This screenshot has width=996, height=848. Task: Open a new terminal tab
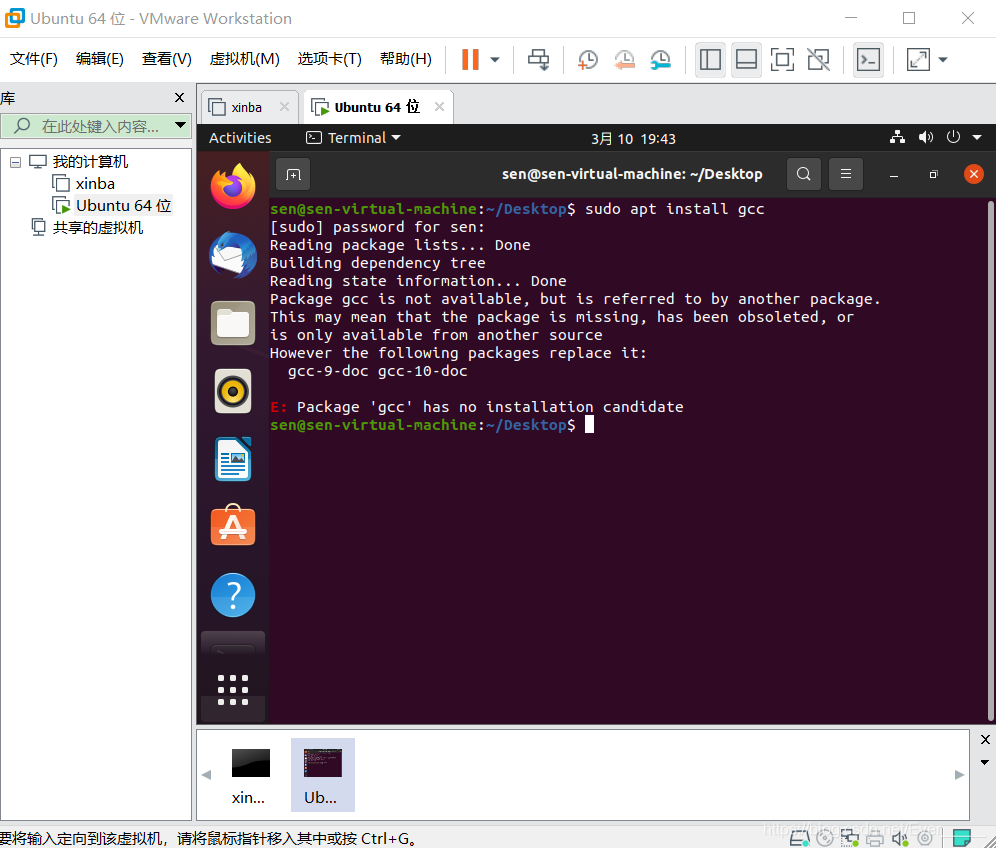click(x=293, y=175)
